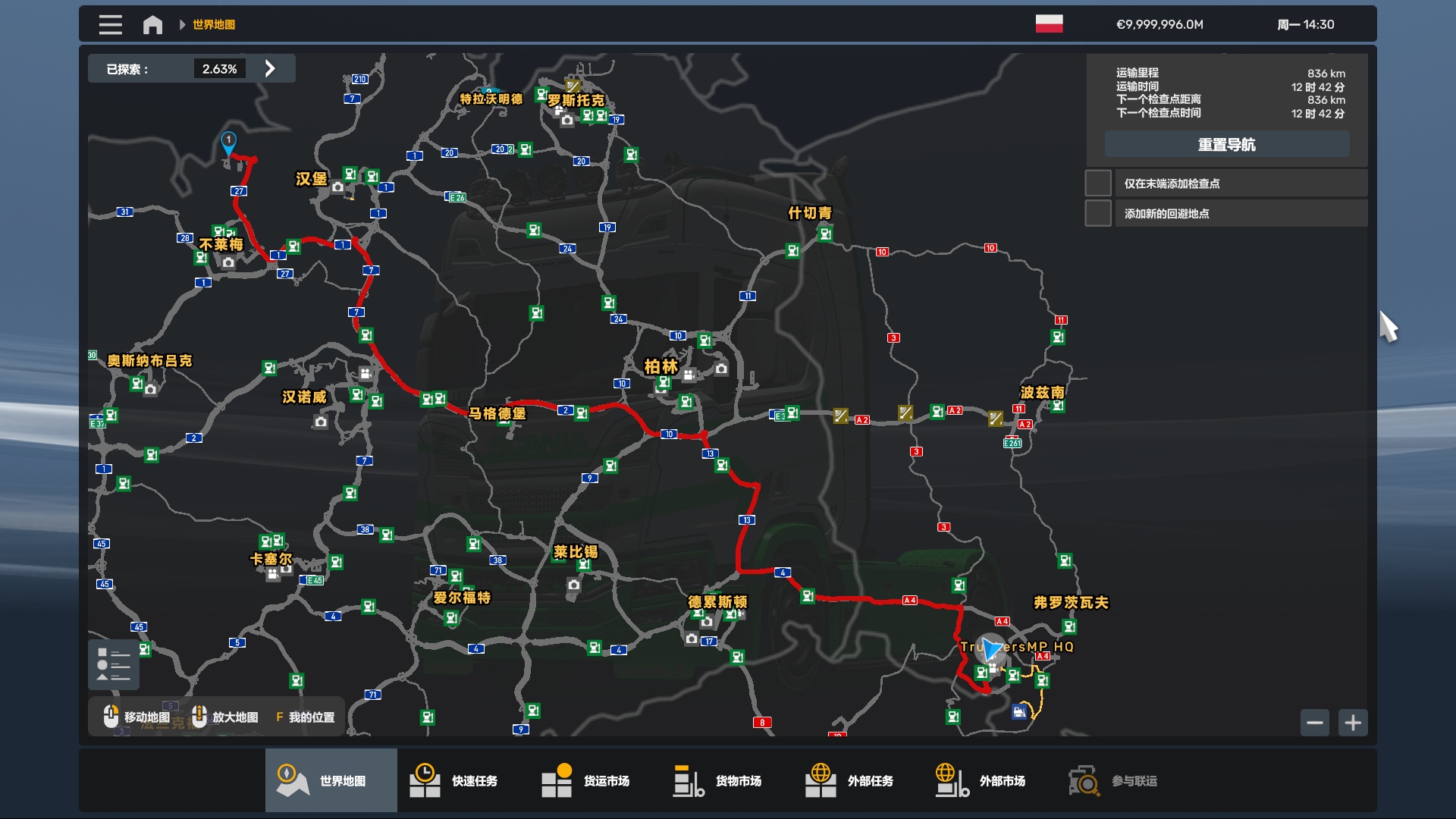
Task: Expand the 已探索 explored percentage arrow
Action: point(270,68)
